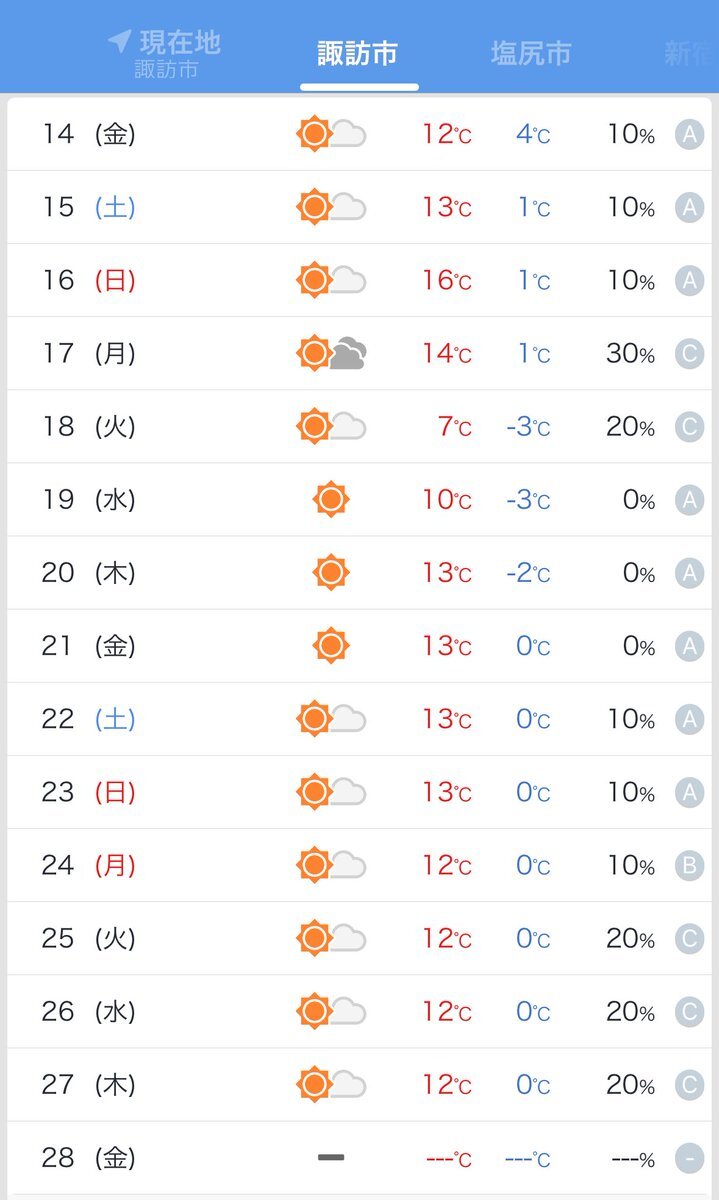Tap the reliability C badge on day 27
Viewport: 719px width, 1200px height.
click(x=689, y=1085)
